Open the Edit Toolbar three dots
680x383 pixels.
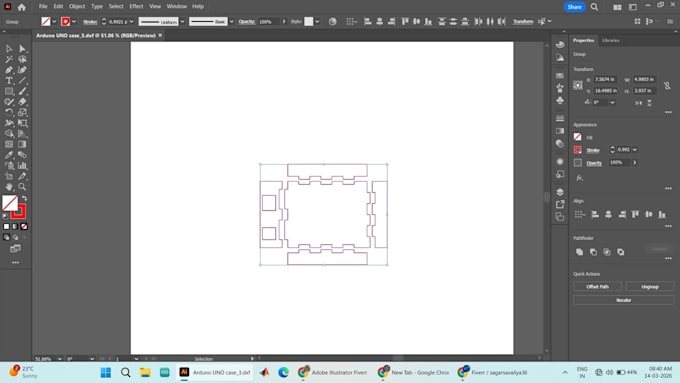(x=16, y=262)
